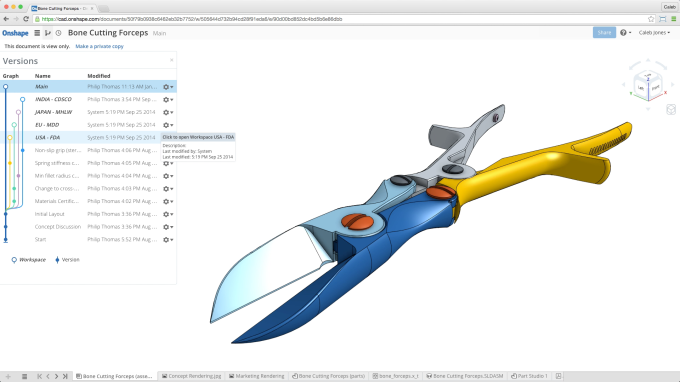The image size is (680, 382).
Task: Open the gear menu for EU - MDD
Action: pos(168,125)
